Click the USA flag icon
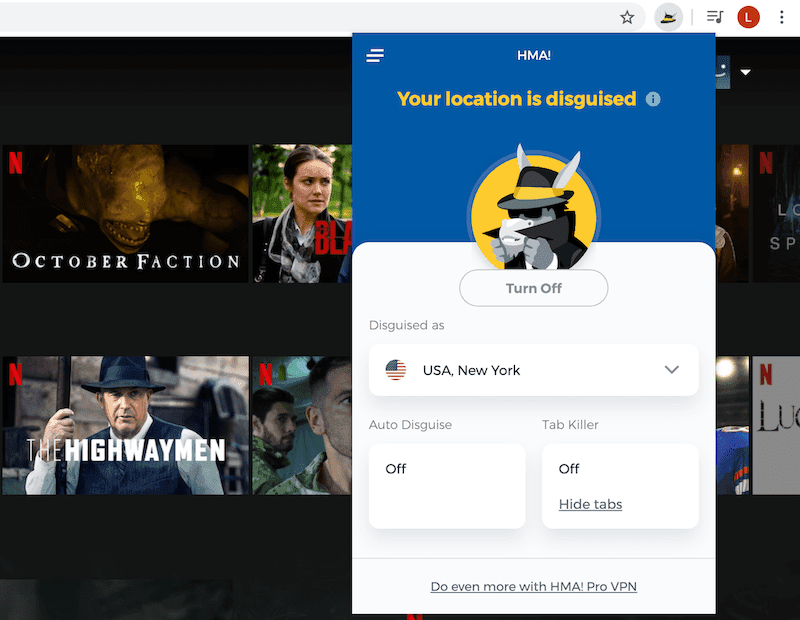The image size is (800, 620). pos(396,370)
